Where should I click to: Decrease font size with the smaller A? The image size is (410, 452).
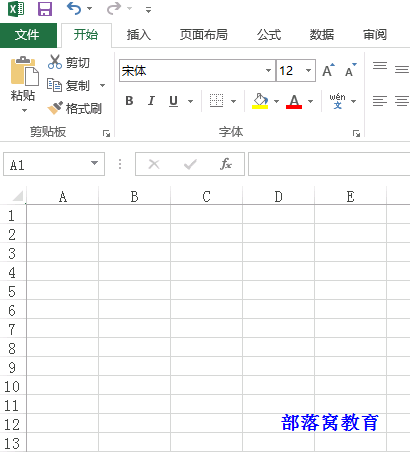click(351, 70)
